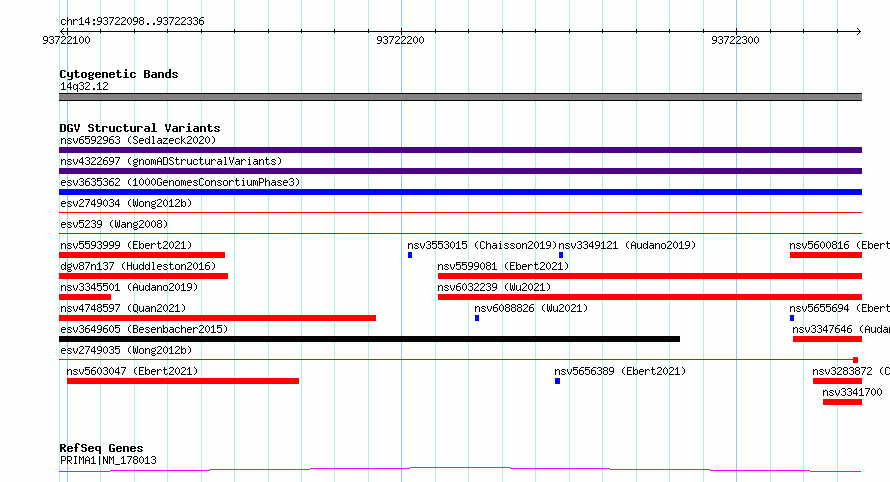Select the red bar under nsv3347646

[x=828, y=339]
